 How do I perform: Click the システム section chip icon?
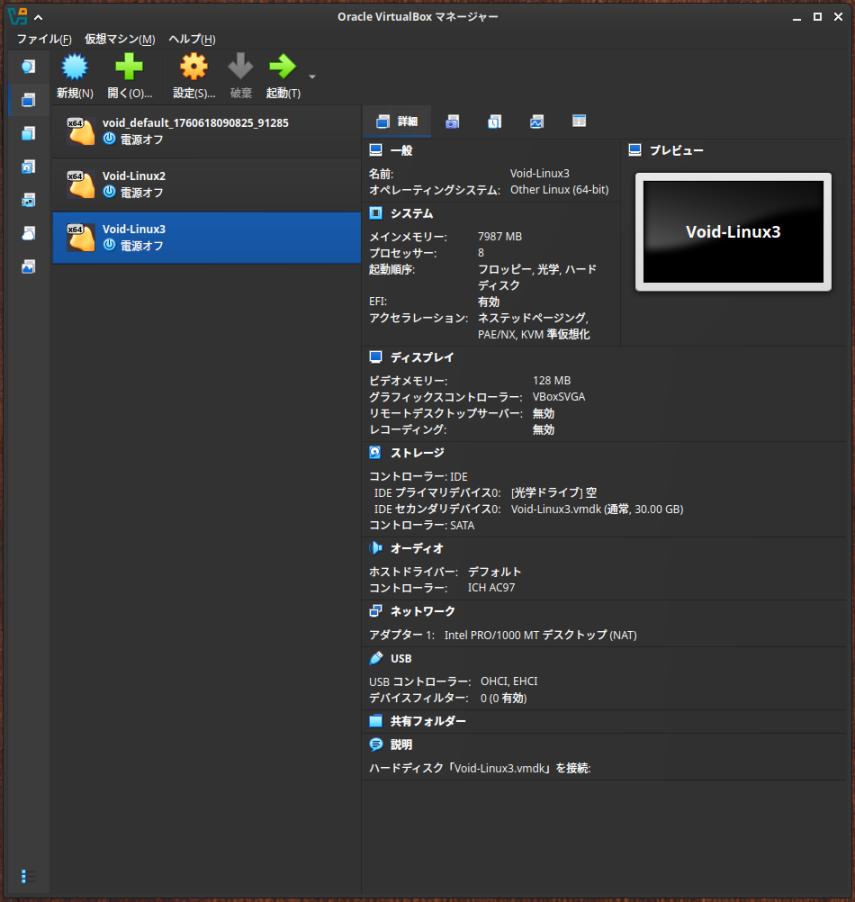pyautogui.click(x=376, y=213)
